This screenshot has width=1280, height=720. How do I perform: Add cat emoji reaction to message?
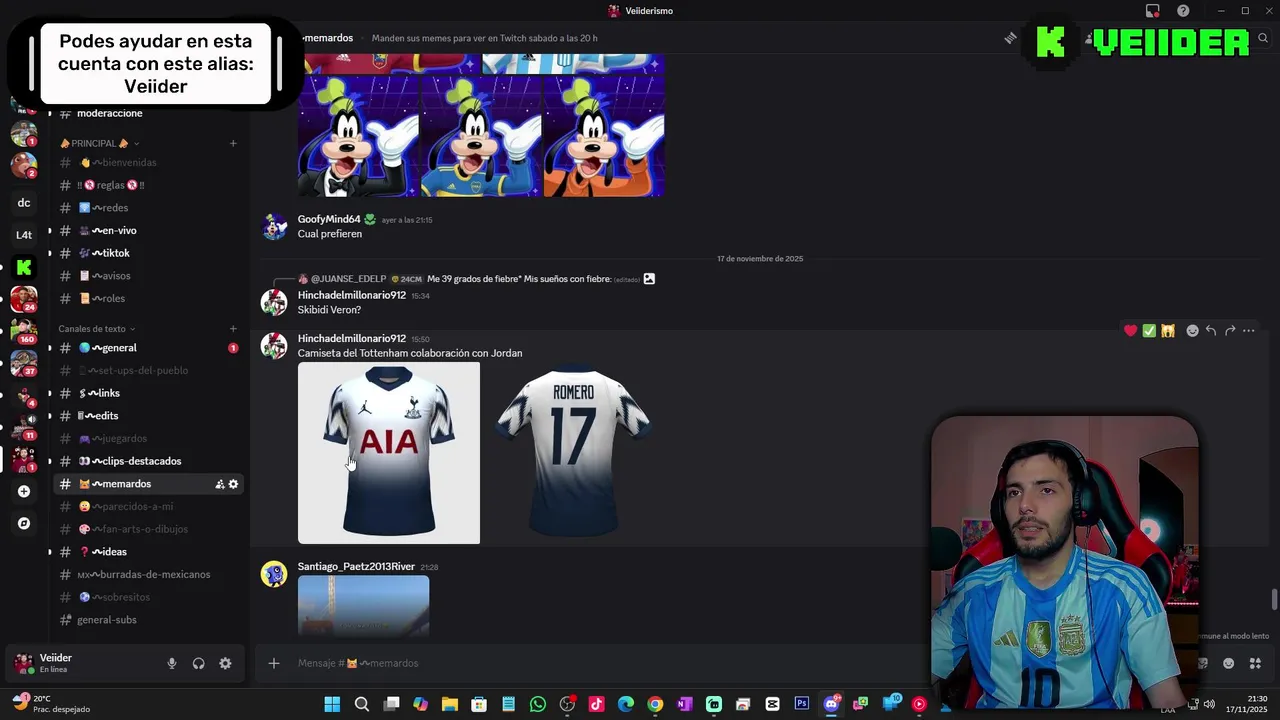[x=1168, y=331]
